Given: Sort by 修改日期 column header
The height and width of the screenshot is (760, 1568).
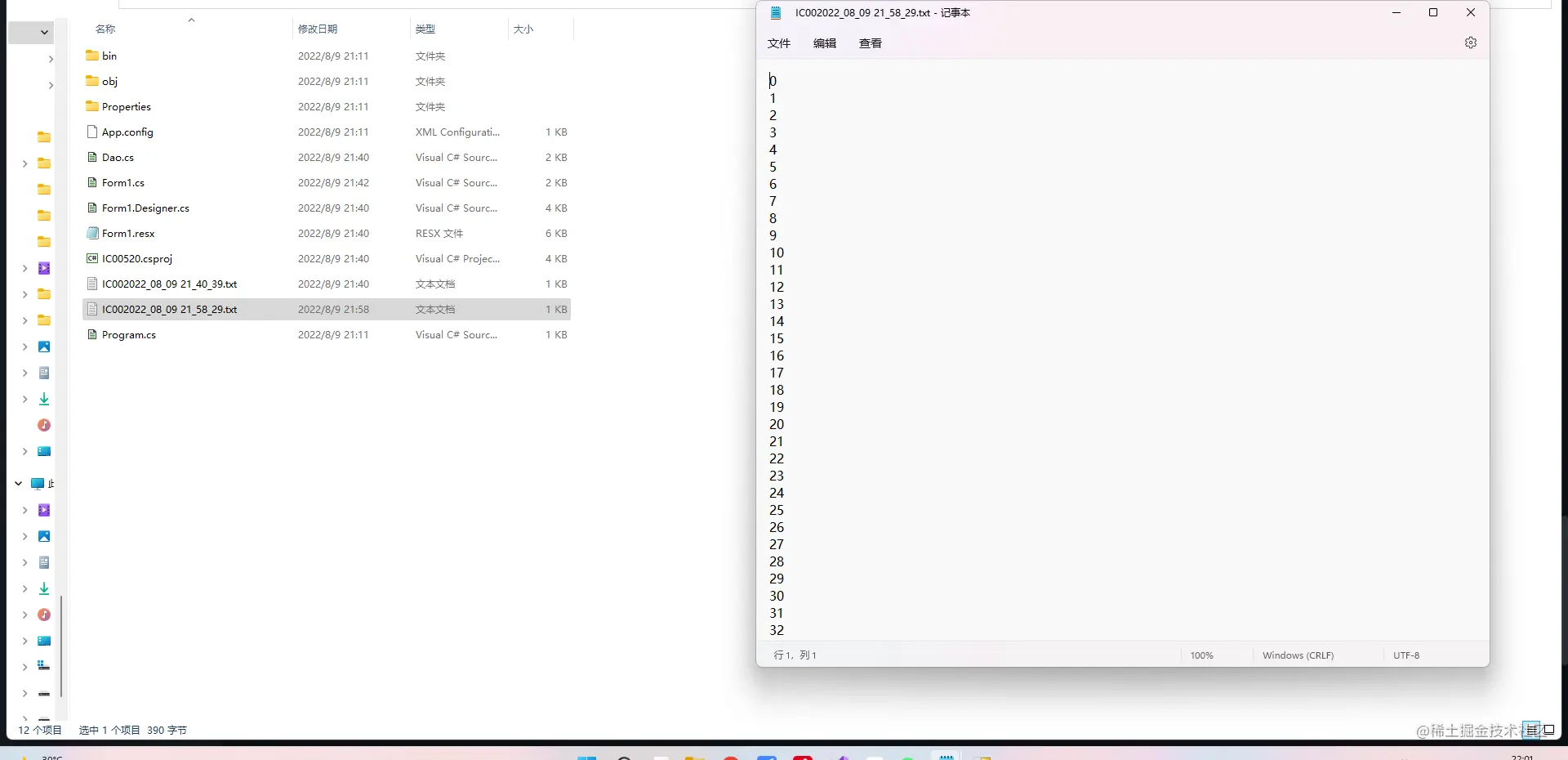Looking at the screenshot, I should coord(318,29).
